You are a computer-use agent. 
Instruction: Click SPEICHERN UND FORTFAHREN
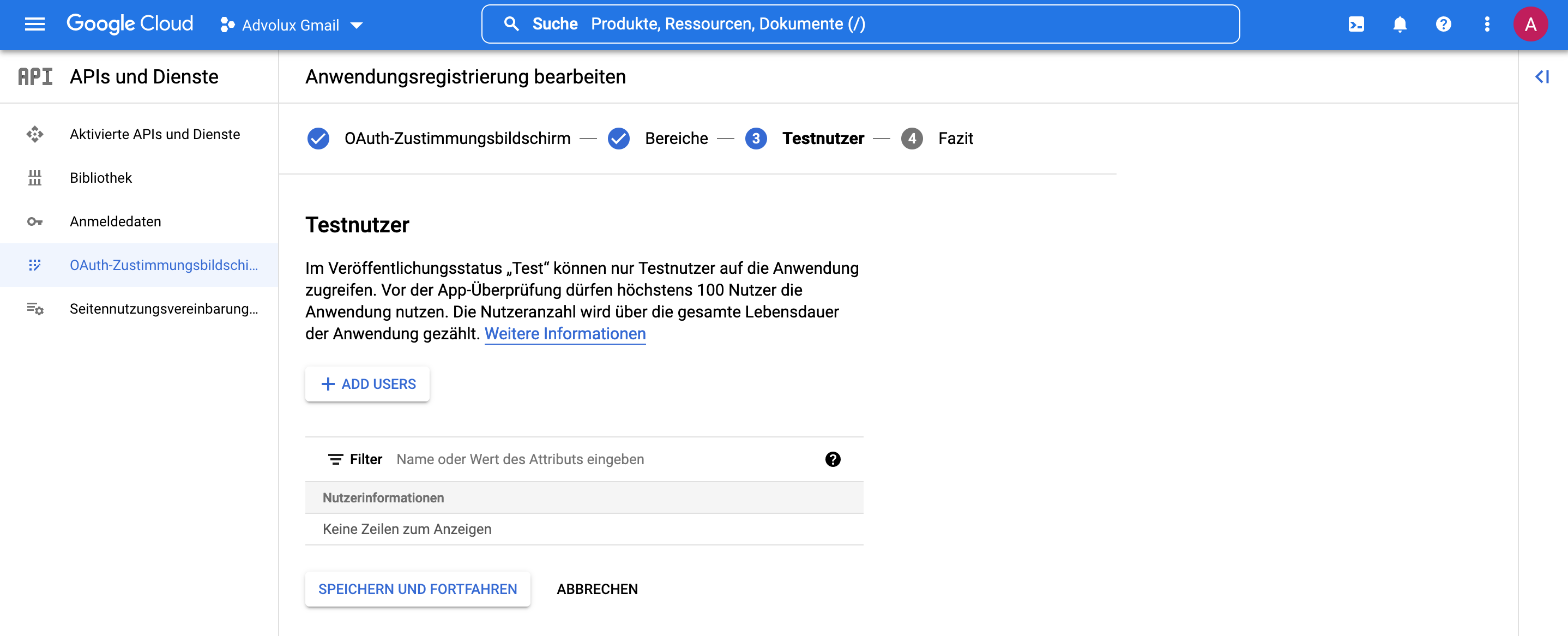pyautogui.click(x=418, y=589)
